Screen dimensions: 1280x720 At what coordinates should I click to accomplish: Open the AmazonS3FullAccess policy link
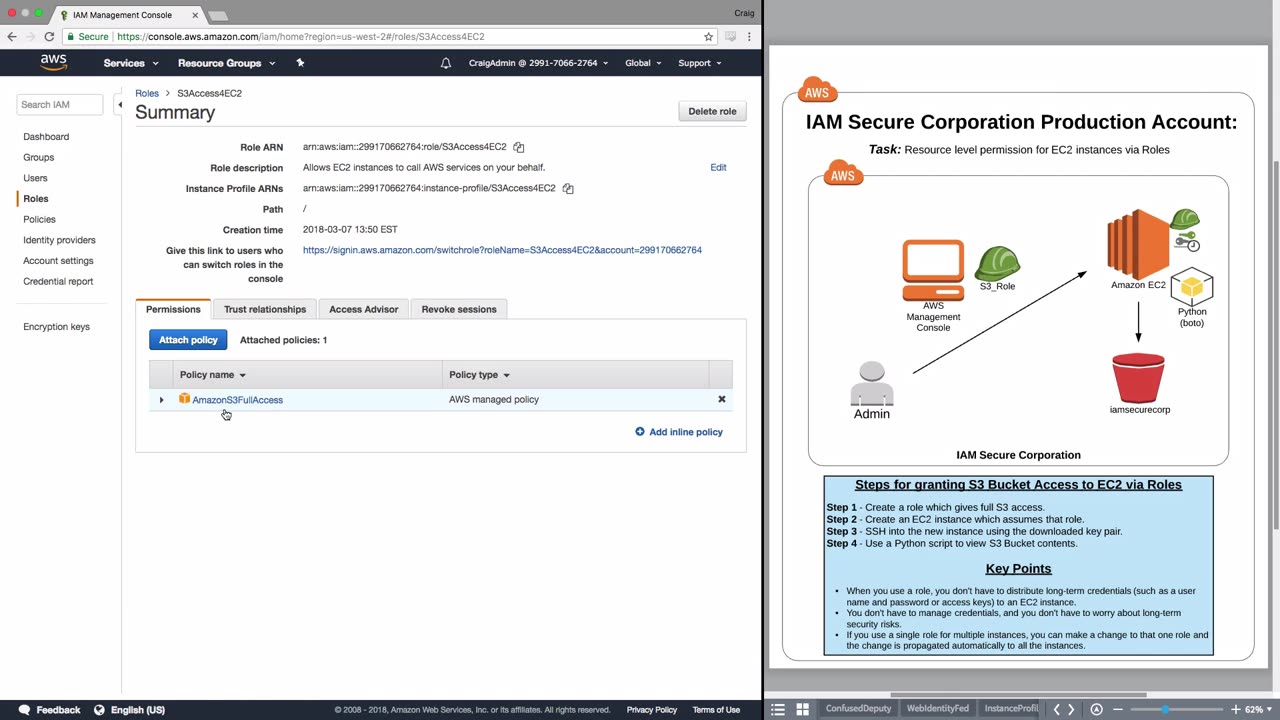tap(237, 400)
